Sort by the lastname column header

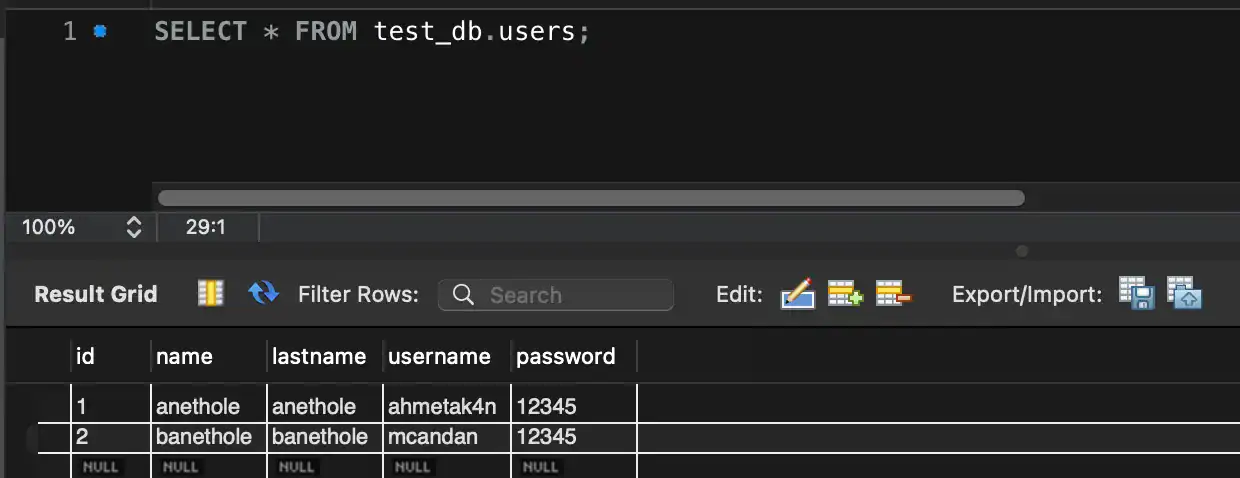(x=325, y=356)
